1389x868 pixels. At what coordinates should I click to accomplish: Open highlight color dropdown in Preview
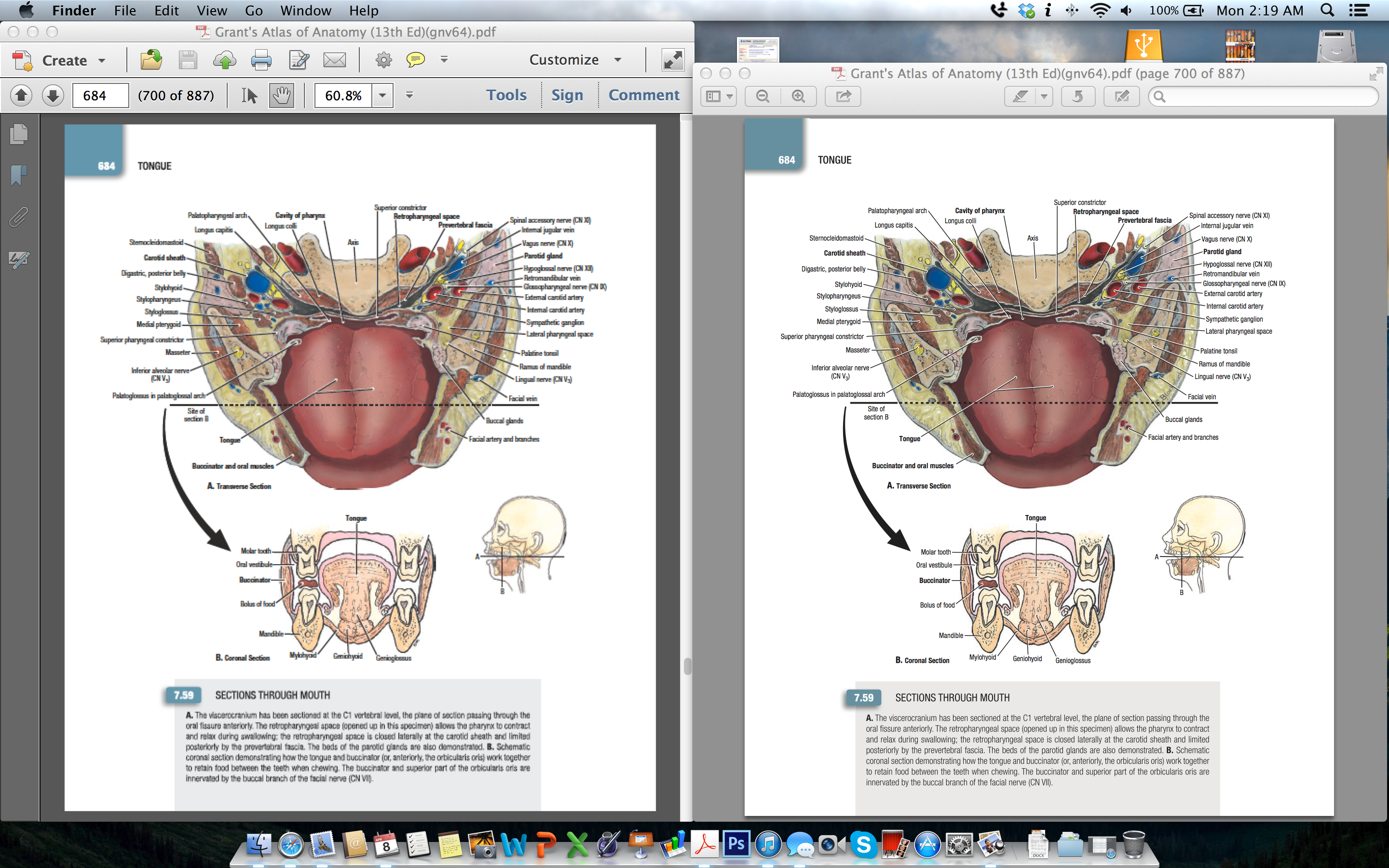(1044, 96)
